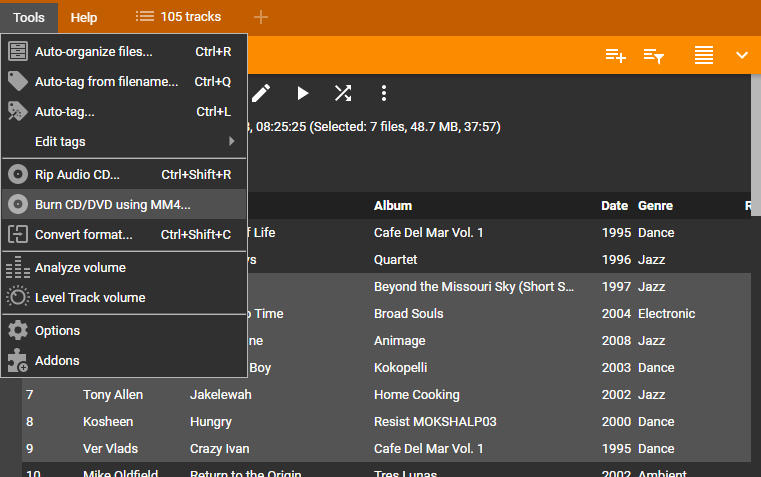The width and height of the screenshot is (761, 477).
Task: Open the Help menu
Action: tap(84, 17)
